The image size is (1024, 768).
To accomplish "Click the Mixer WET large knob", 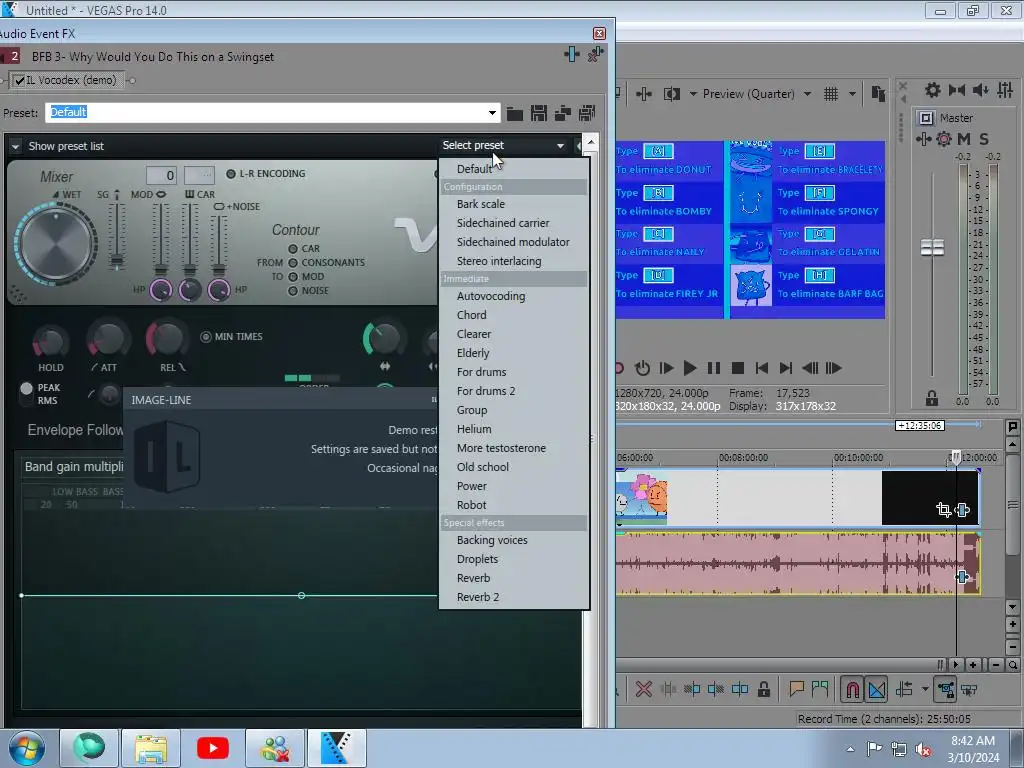I will pyautogui.click(x=56, y=244).
